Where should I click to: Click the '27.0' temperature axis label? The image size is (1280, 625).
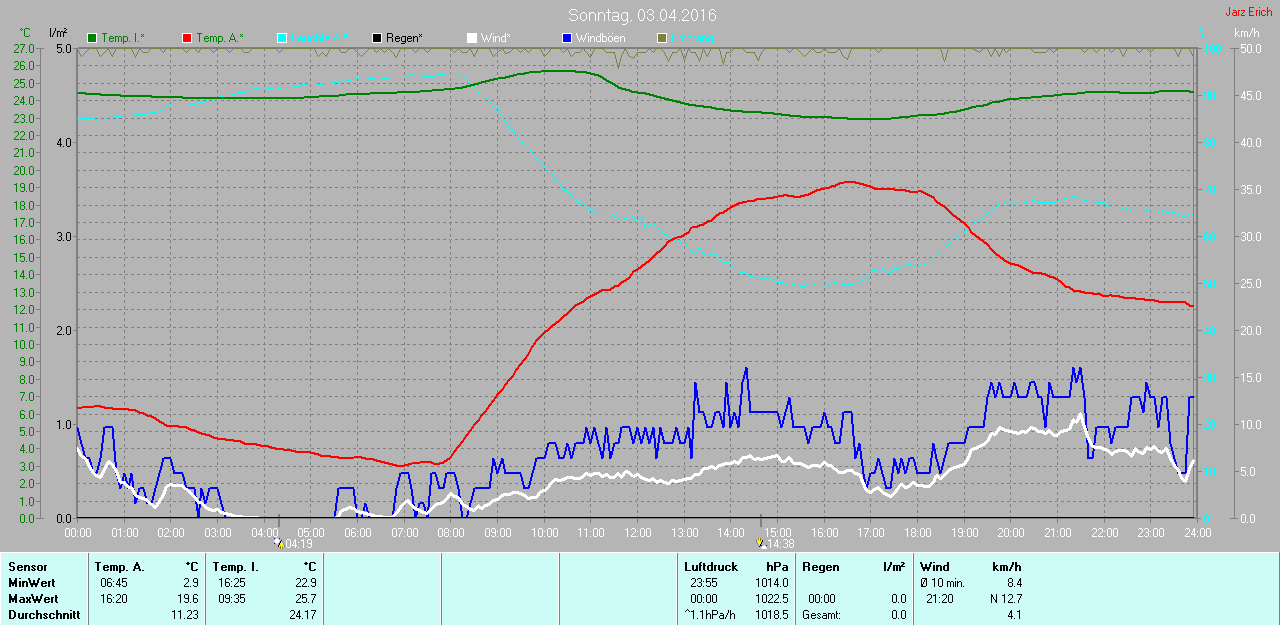[x=26, y=48]
